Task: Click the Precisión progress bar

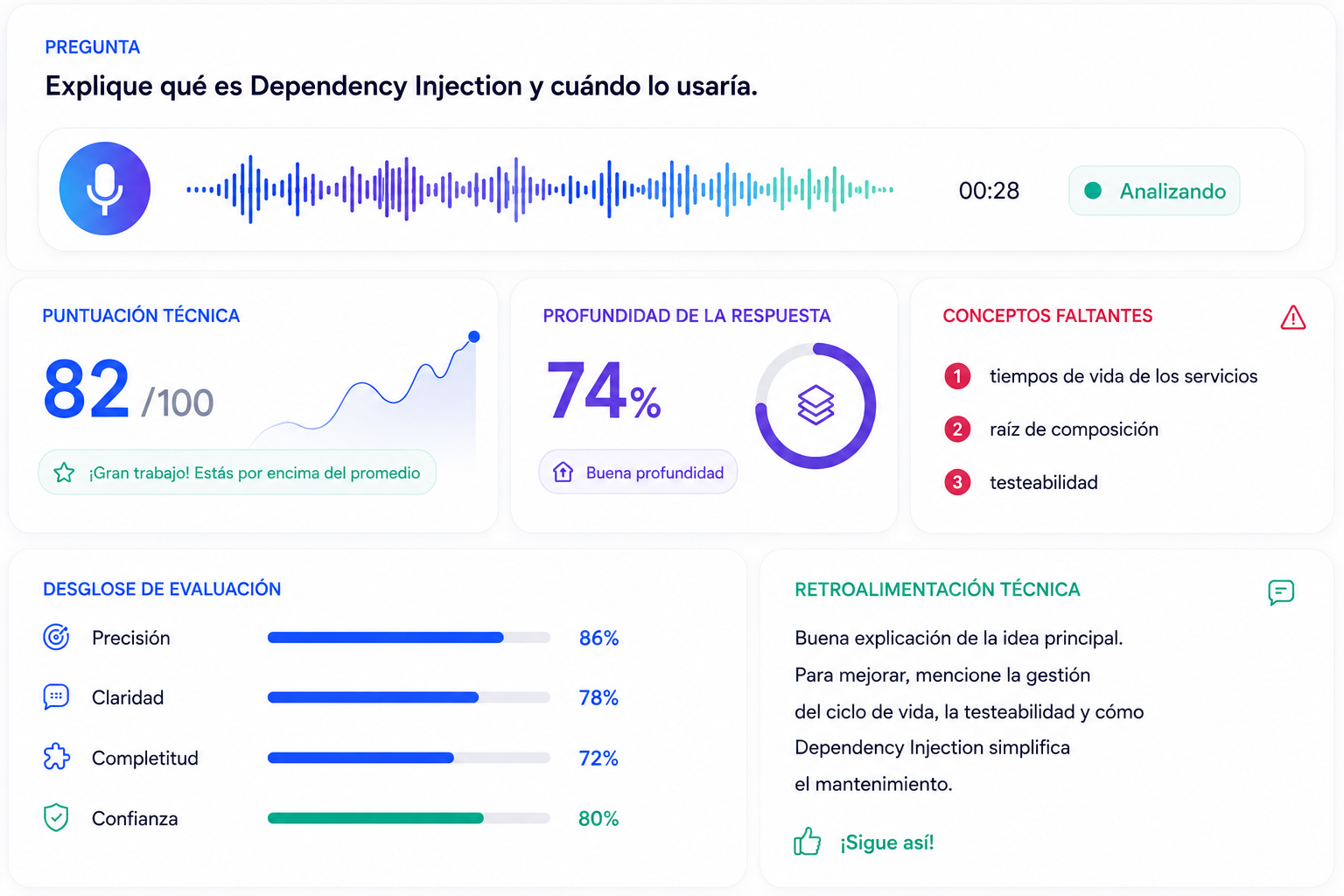Action: [x=409, y=638]
